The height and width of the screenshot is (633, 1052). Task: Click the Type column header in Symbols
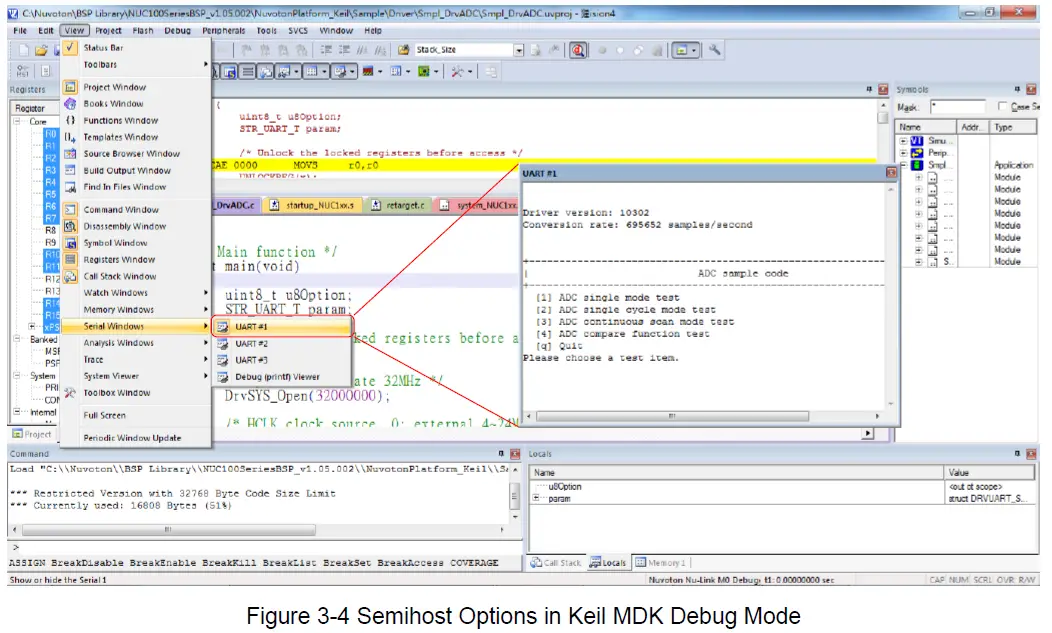[x=1013, y=127]
